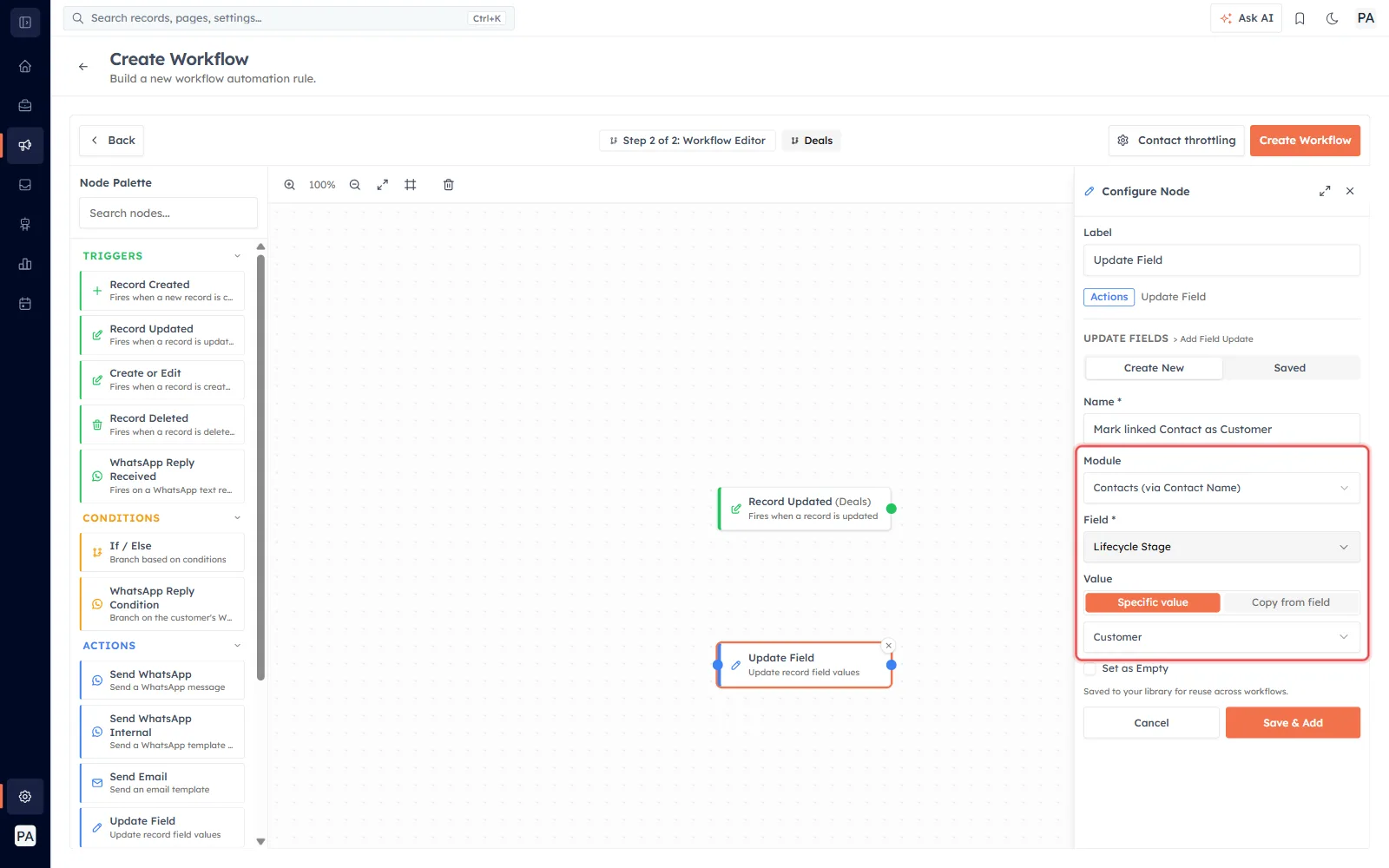Toggle dark mode moon icon

tap(1333, 18)
